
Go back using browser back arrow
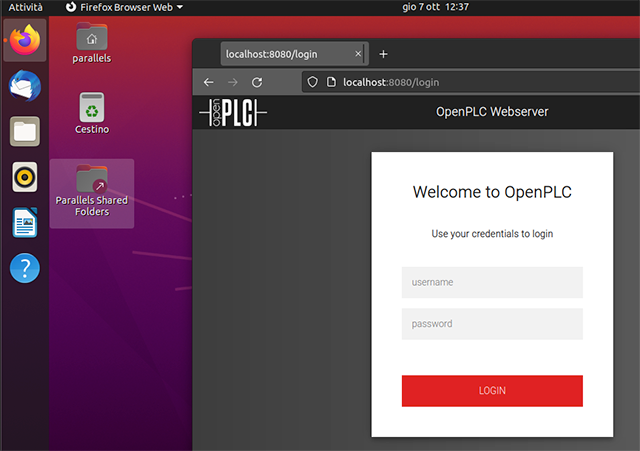209,82
